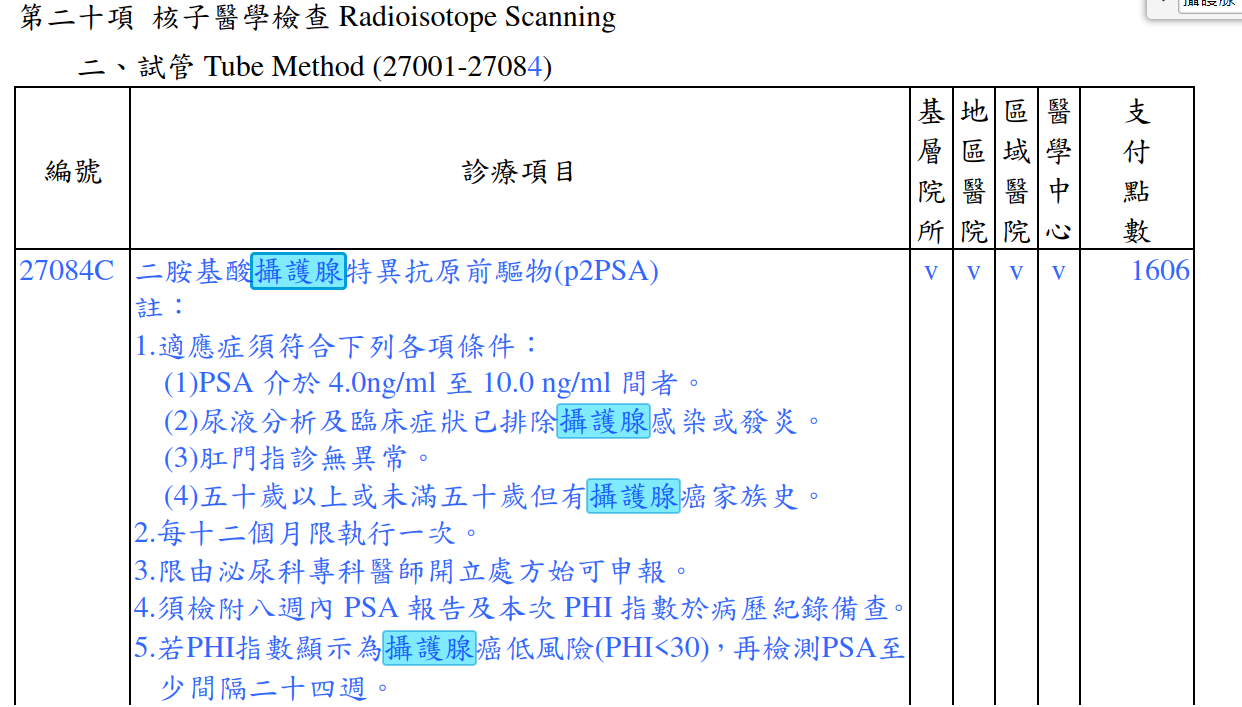The height and width of the screenshot is (707, 1242).
Task: Click the v mark under 基層院所
Action: click(x=931, y=272)
